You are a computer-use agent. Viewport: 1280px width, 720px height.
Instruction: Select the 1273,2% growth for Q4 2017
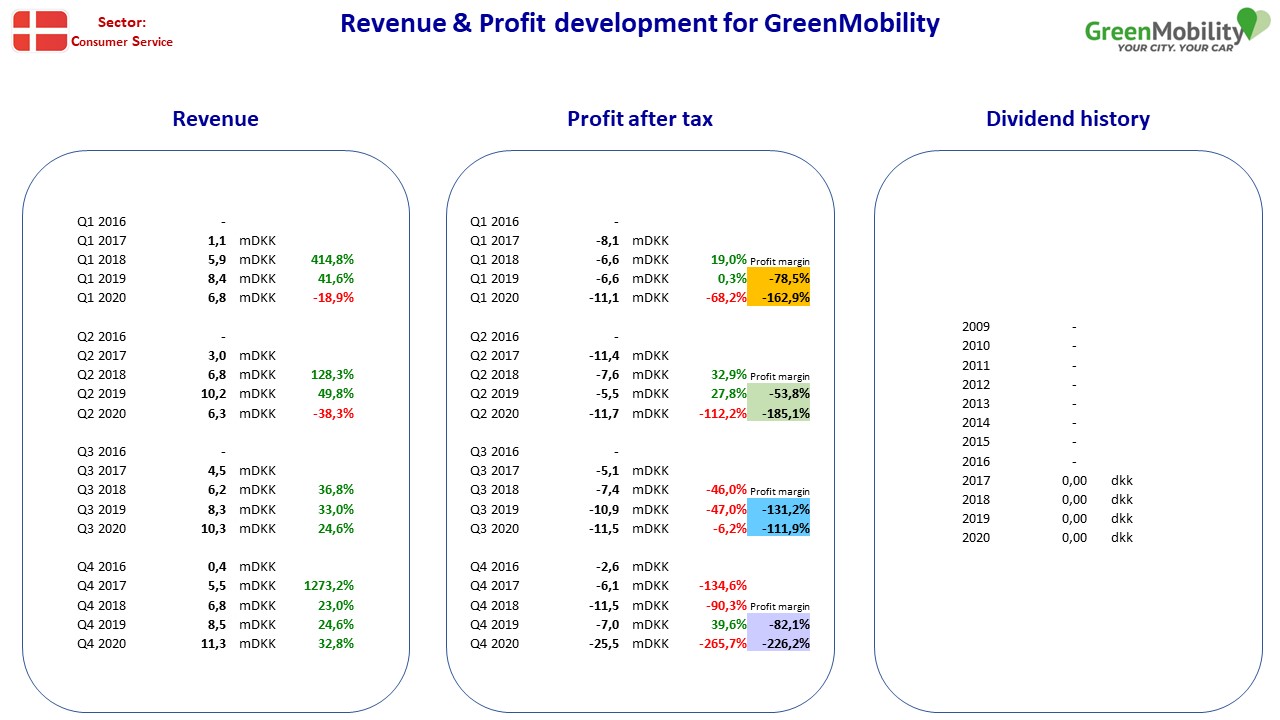329,586
